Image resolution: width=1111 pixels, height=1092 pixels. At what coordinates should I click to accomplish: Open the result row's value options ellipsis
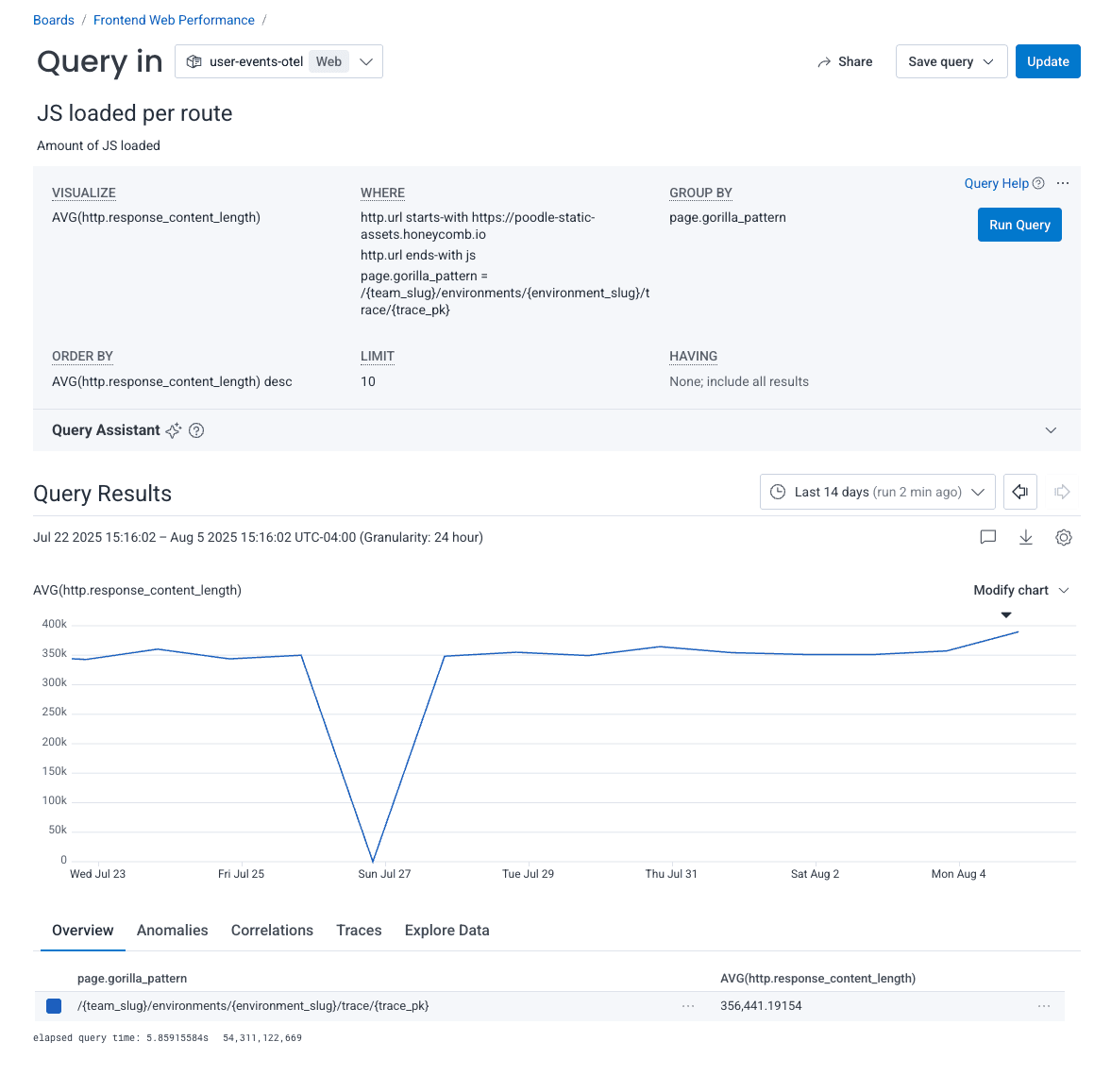coord(1044,1006)
